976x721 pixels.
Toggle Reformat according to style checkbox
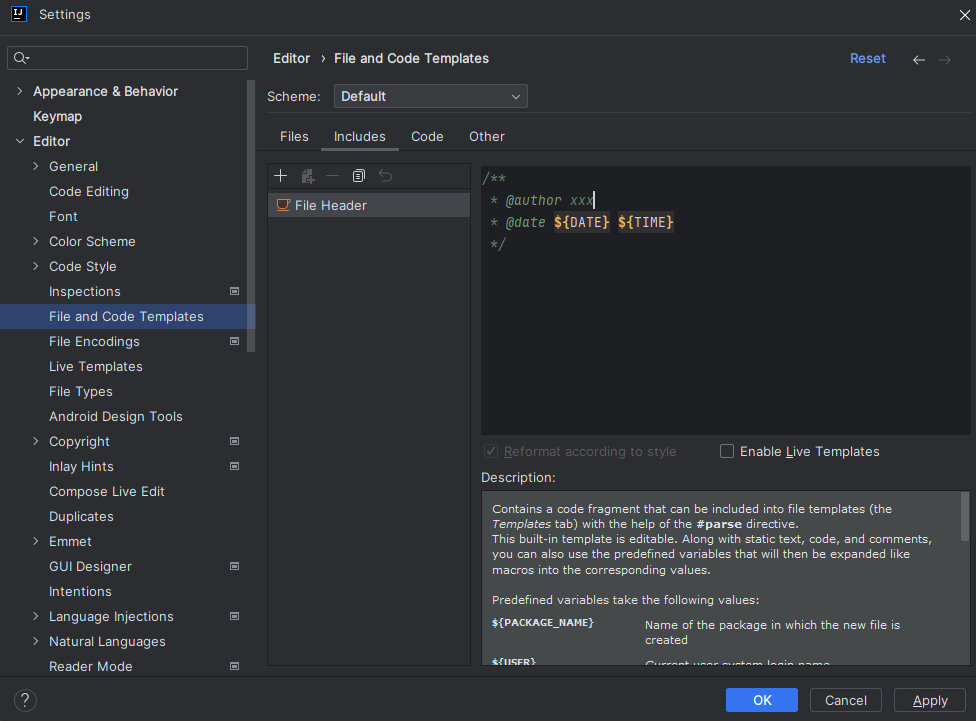(491, 451)
